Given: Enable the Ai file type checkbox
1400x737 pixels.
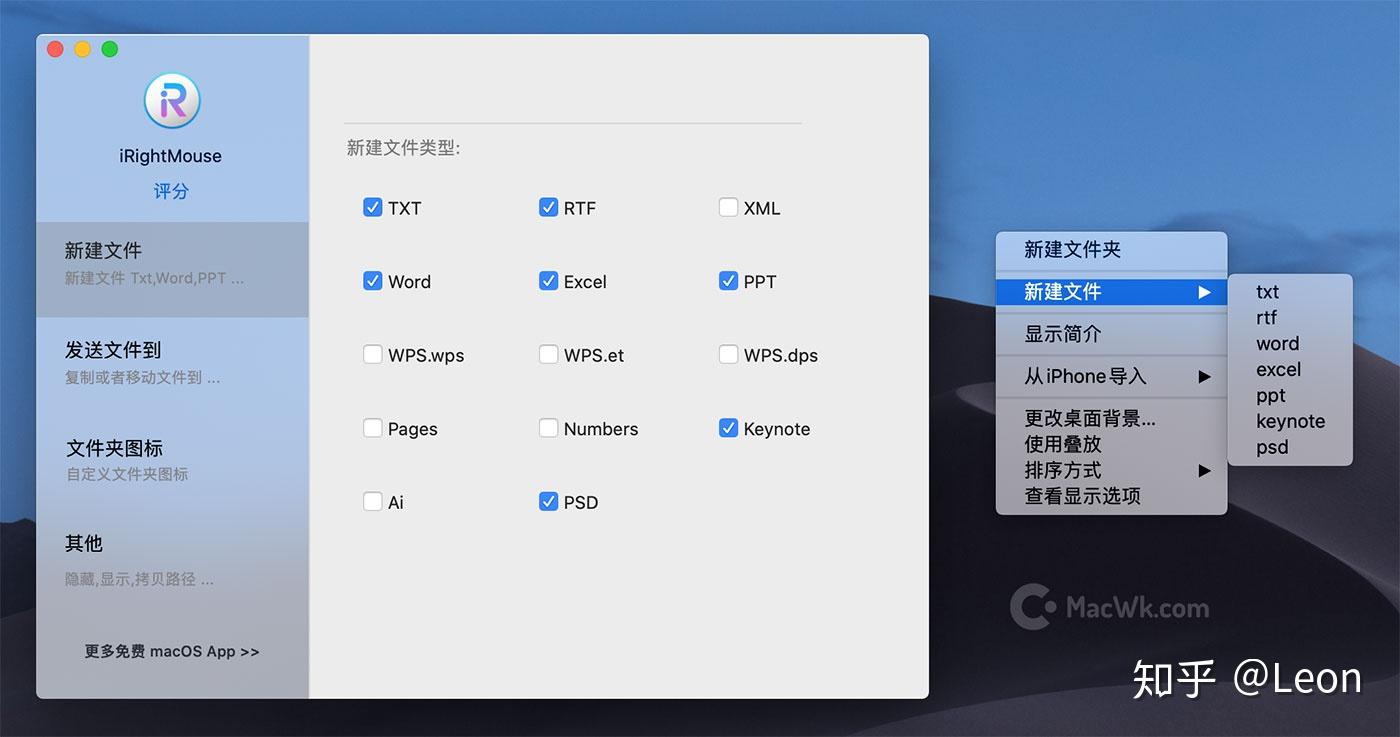Looking at the screenshot, I should tap(373, 501).
